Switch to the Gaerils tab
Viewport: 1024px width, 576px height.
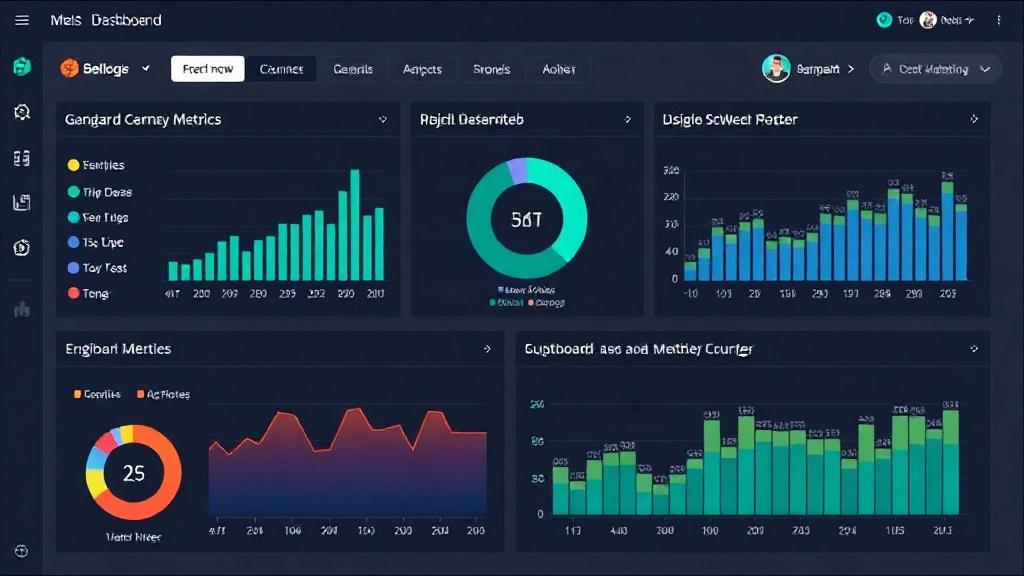(x=353, y=69)
